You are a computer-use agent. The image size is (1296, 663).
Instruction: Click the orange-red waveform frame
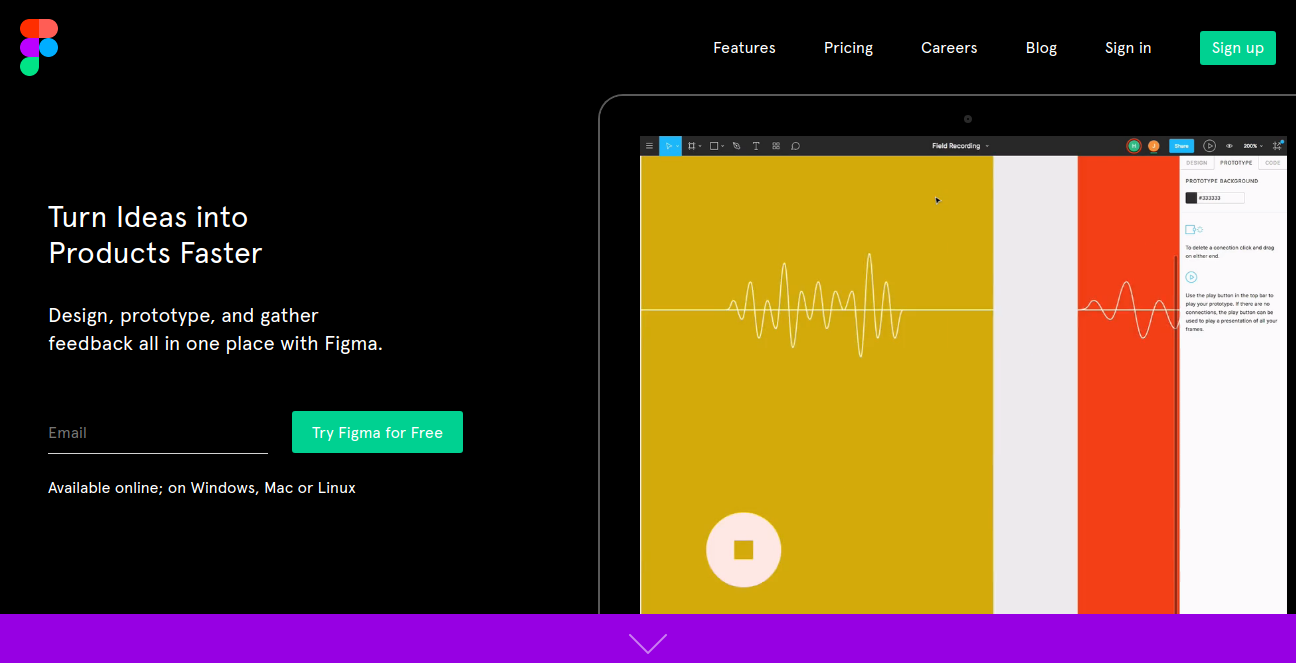click(x=1128, y=385)
